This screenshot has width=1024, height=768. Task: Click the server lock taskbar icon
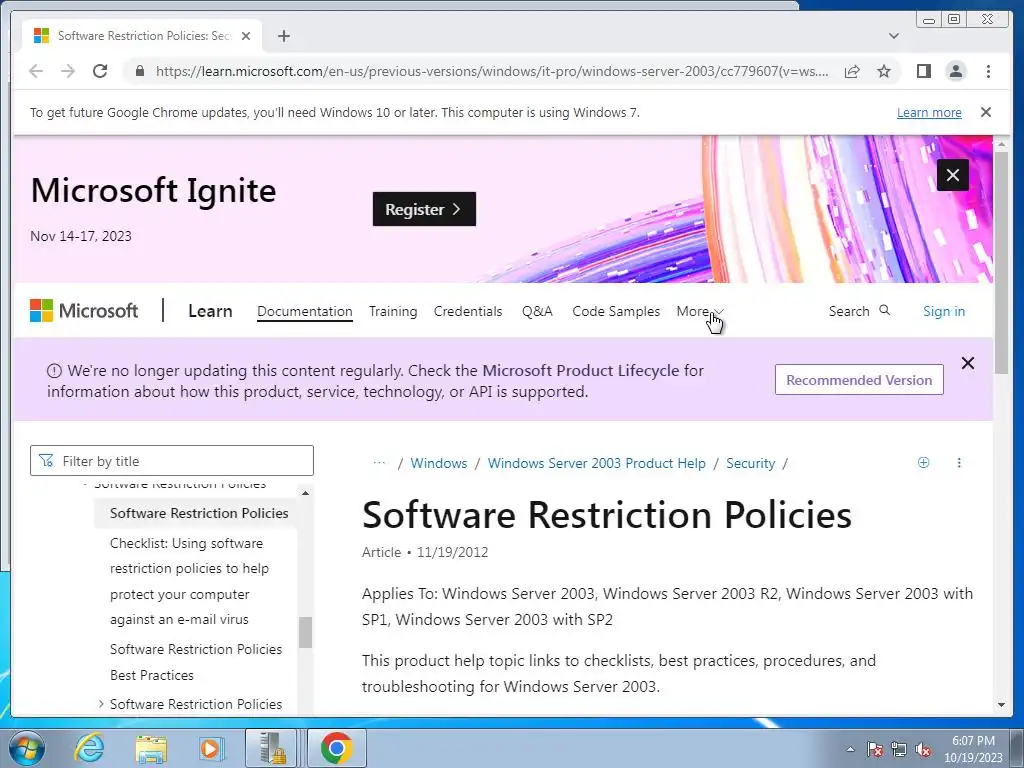coord(271,748)
